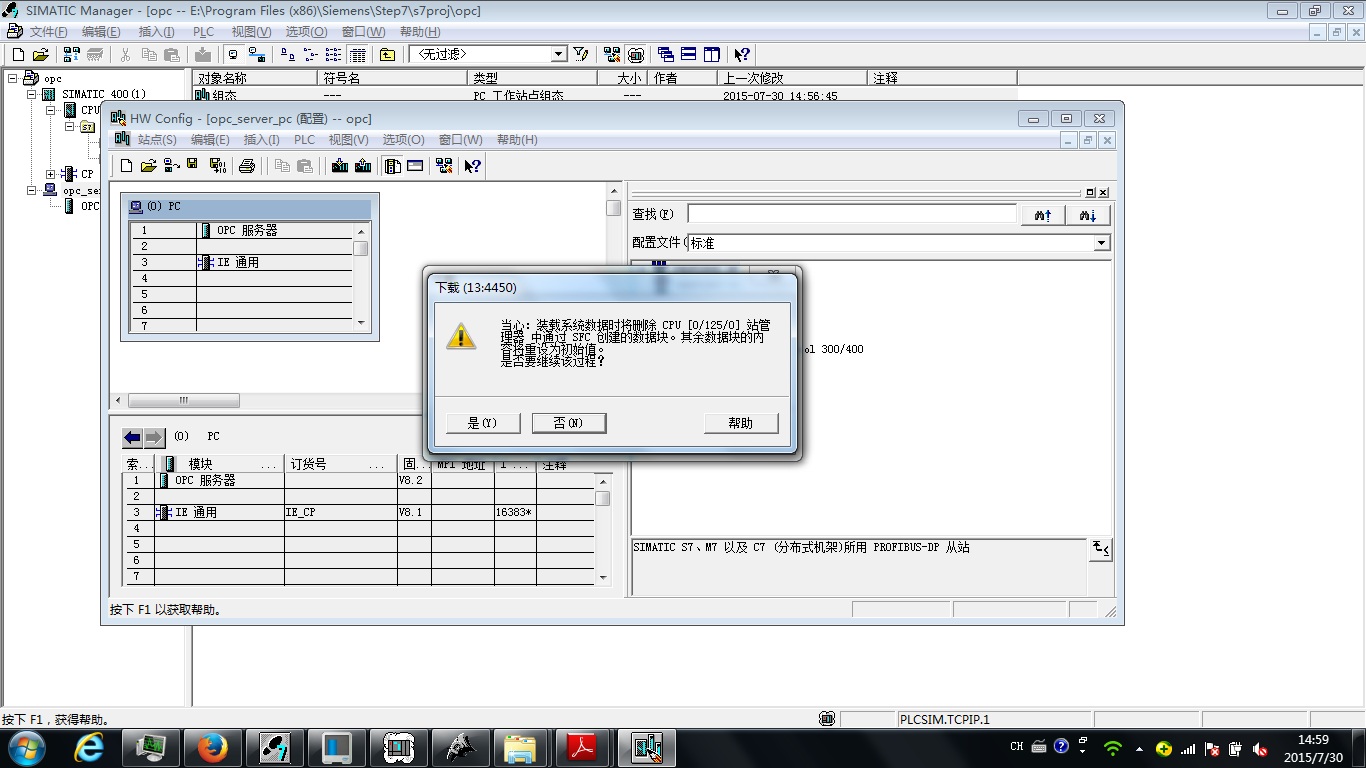This screenshot has height=768, width=1366.
Task: Click the 查找 search input field in the catalog
Action: point(852,214)
